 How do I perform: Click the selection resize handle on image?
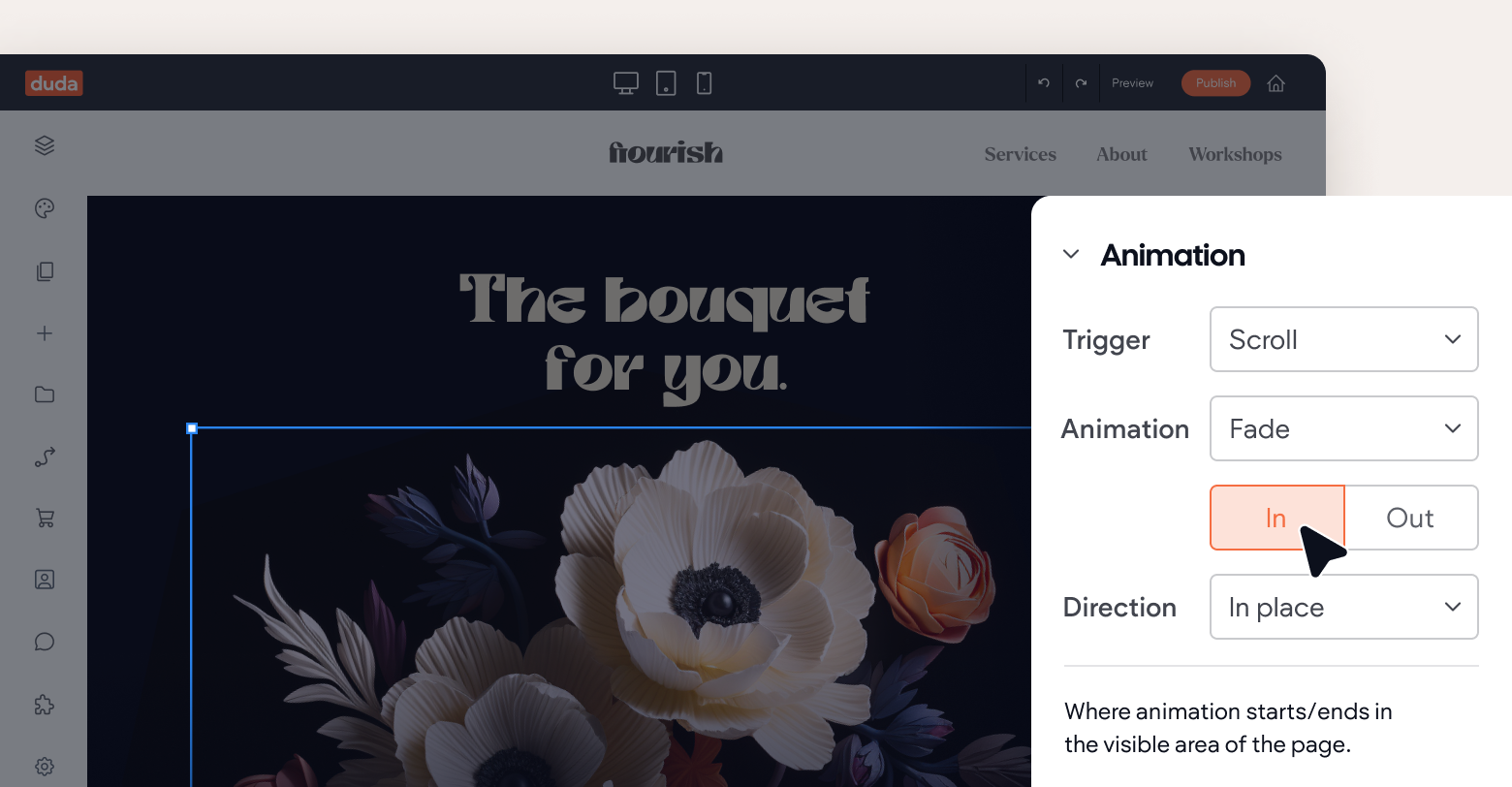[192, 427]
